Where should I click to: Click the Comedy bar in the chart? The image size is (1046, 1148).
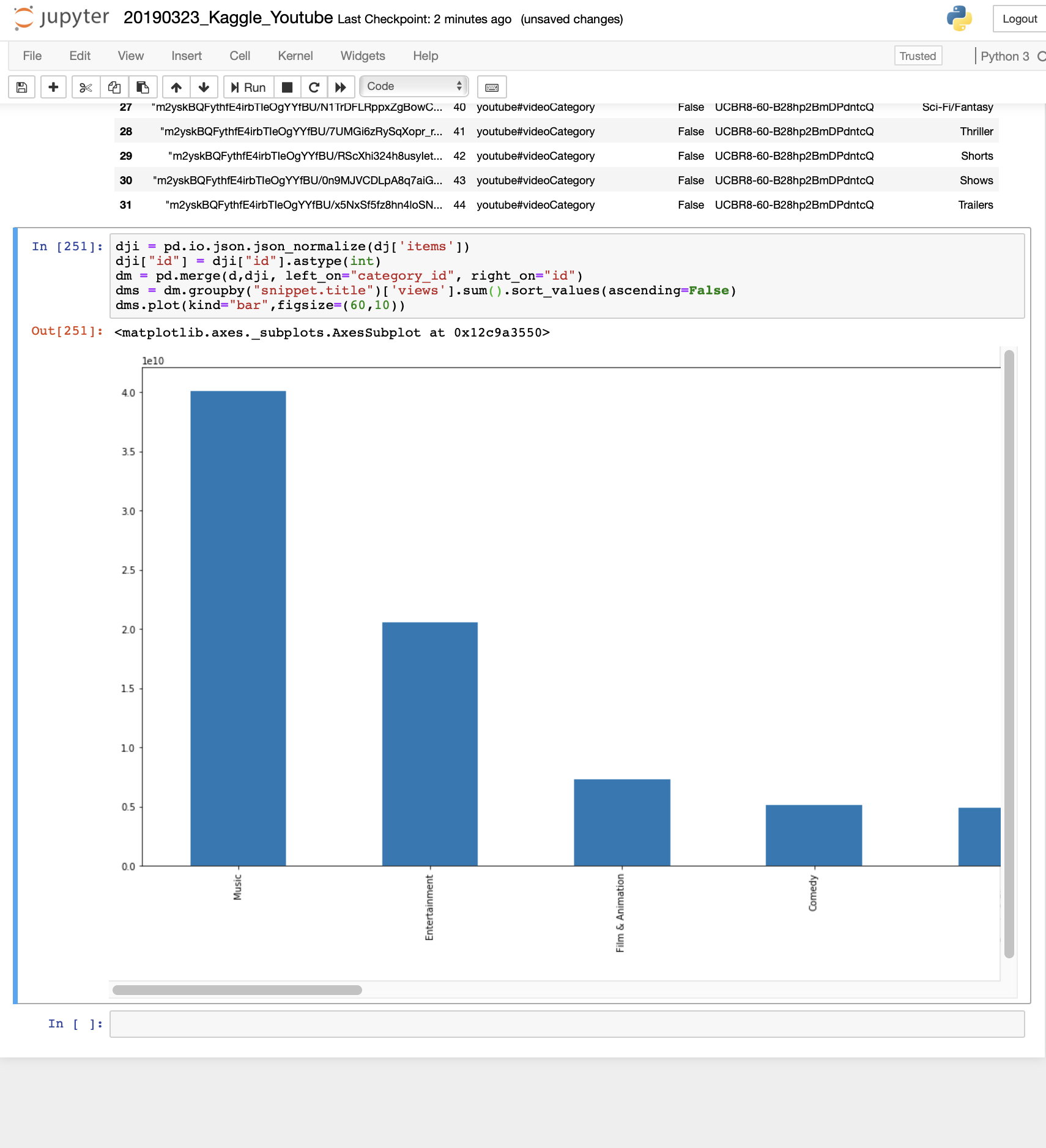[814, 835]
